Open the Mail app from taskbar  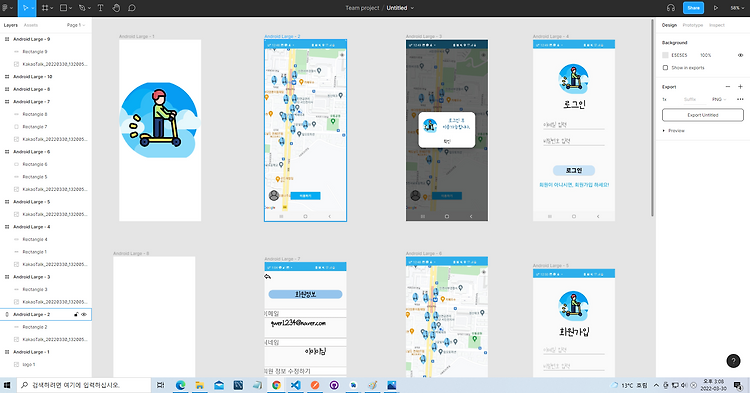pyautogui.click(x=219, y=385)
